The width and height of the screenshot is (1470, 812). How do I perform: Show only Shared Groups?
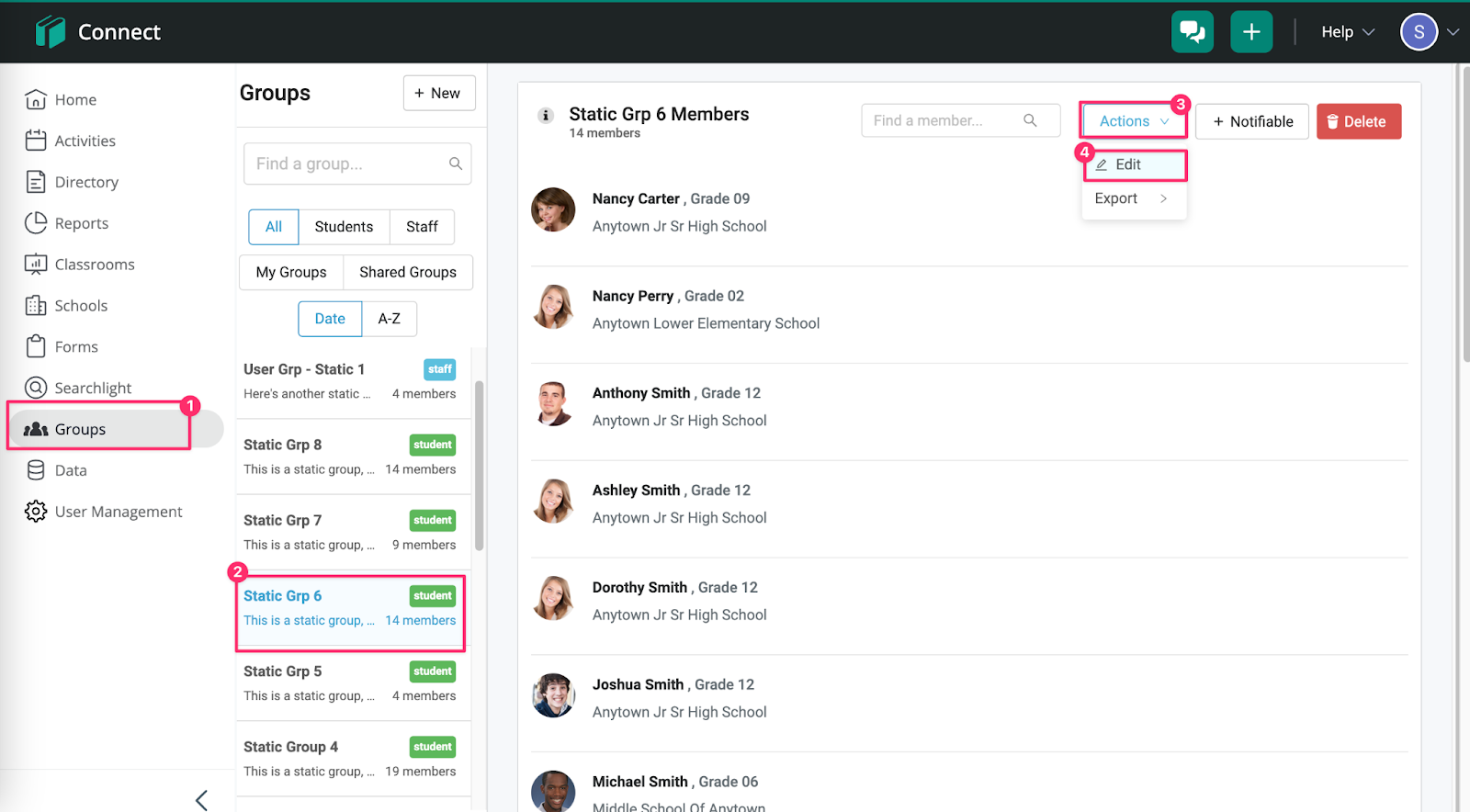[407, 273]
